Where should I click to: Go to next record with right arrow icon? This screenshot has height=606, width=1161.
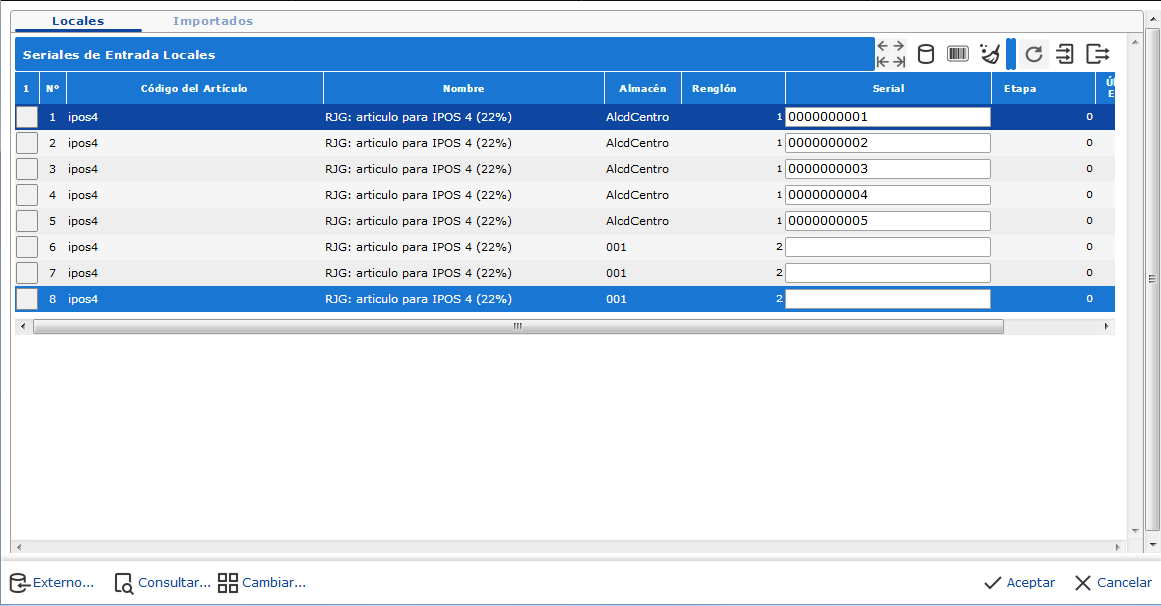[x=898, y=46]
